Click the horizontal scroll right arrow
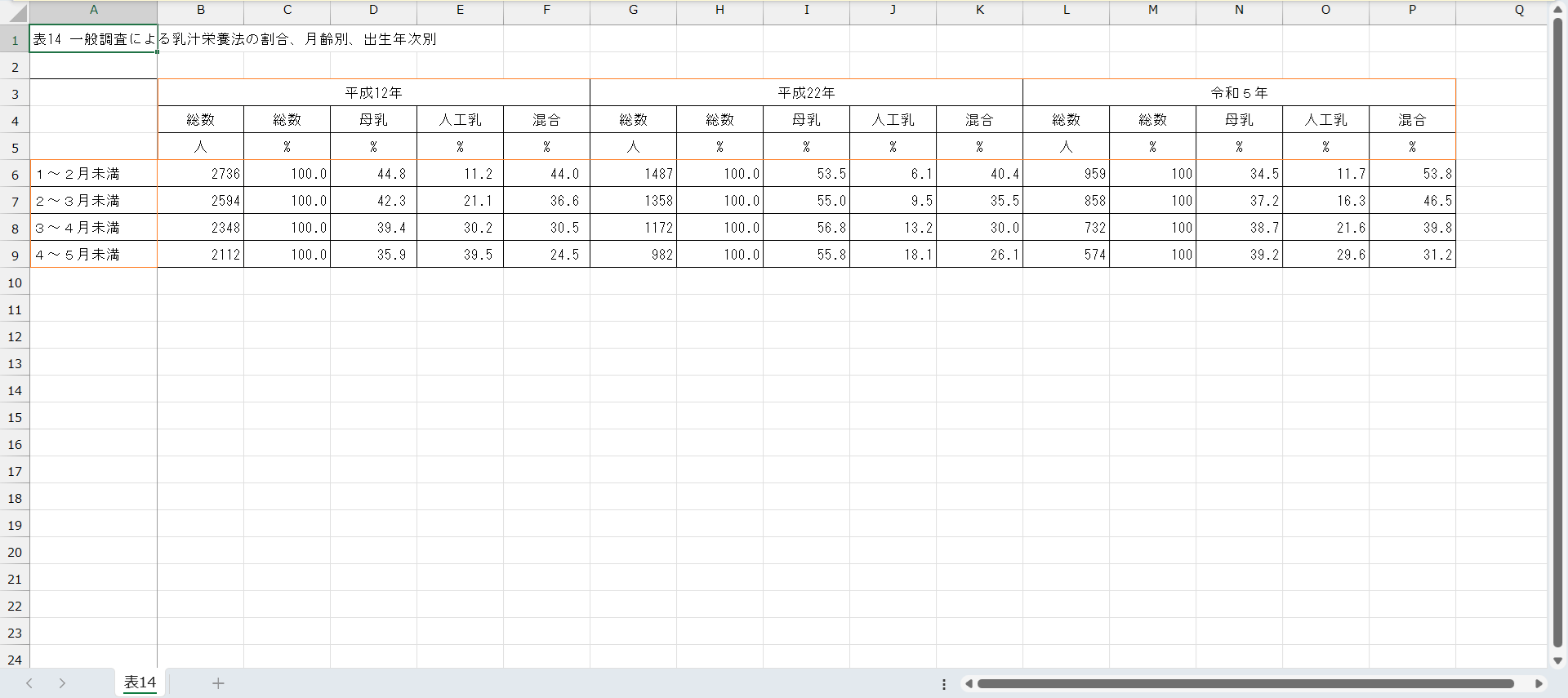Image resolution: width=1568 pixels, height=698 pixels. click(1539, 684)
